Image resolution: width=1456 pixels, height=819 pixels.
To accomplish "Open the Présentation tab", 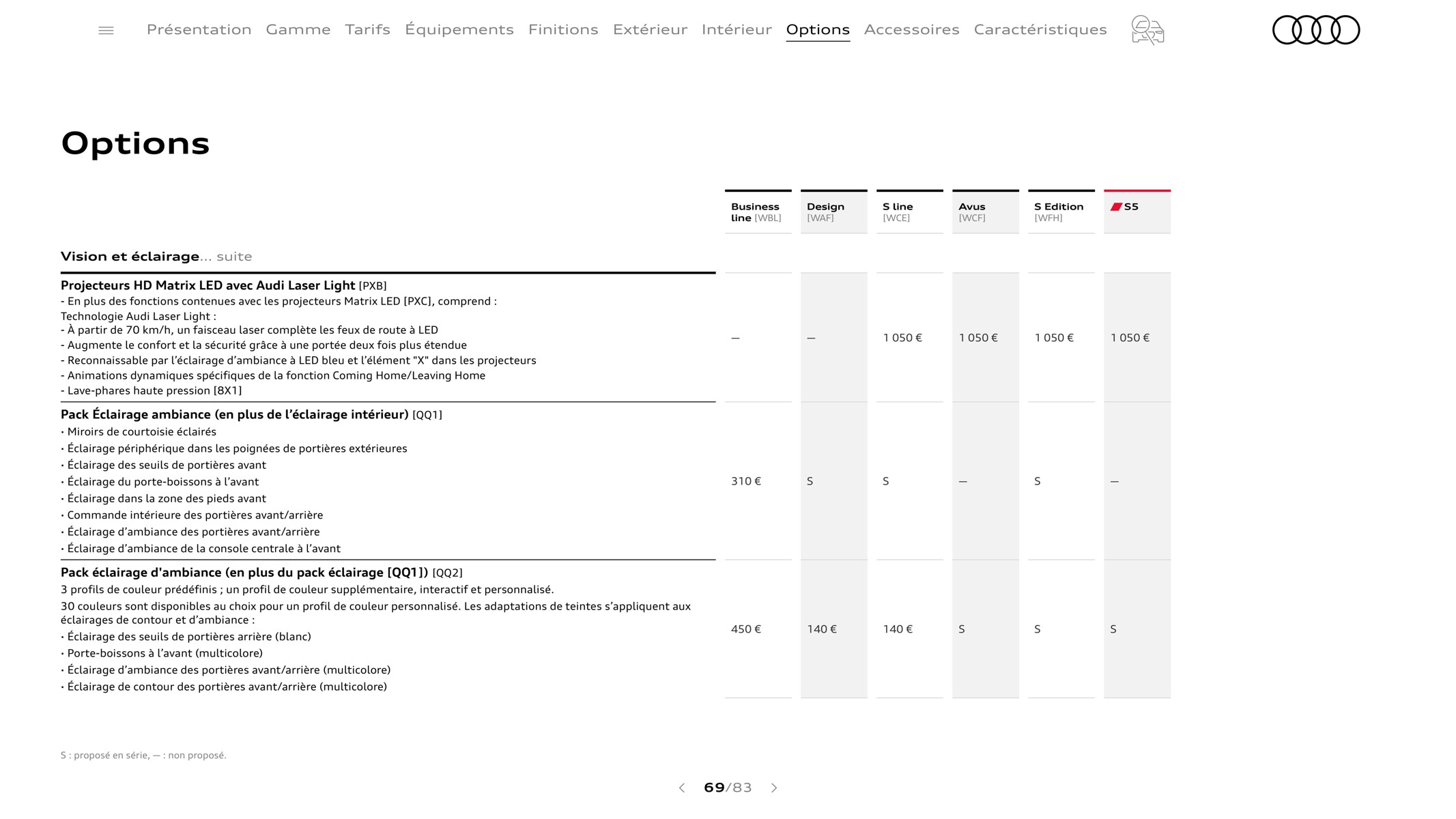I will pyautogui.click(x=199, y=29).
